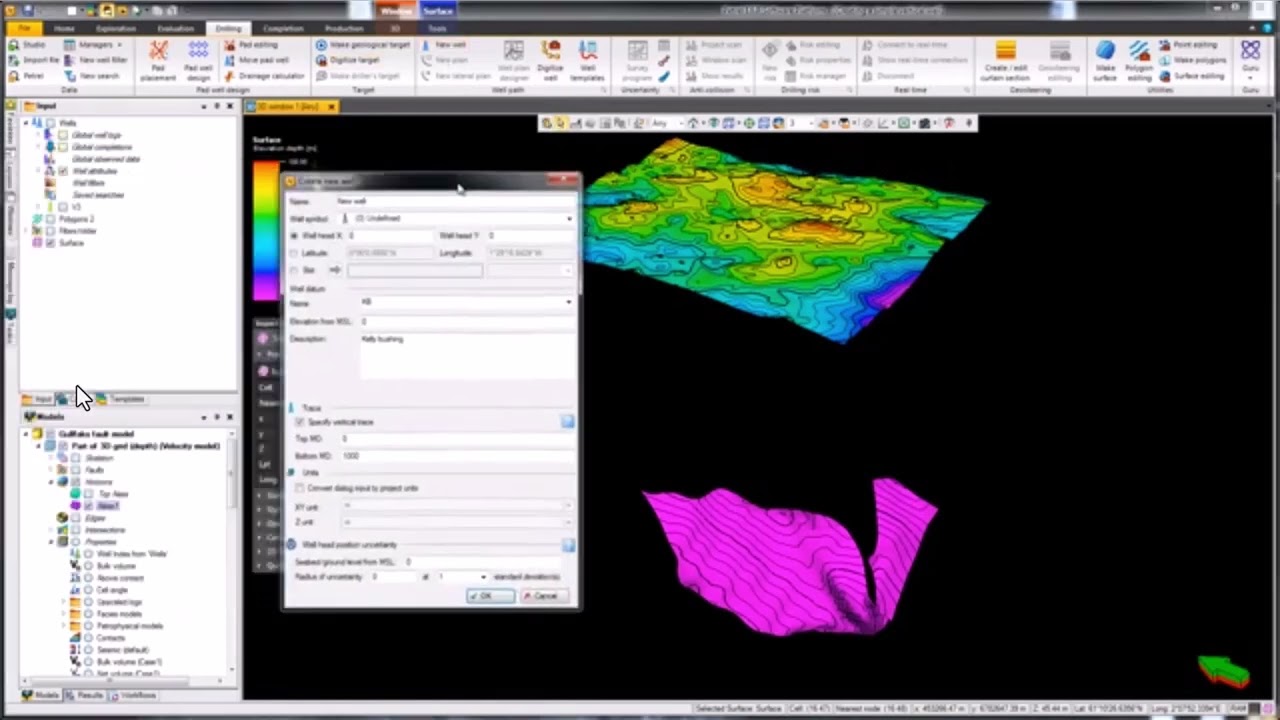Click the Elevation from MSL input field
The width and height of the screenshot is (1280, 720).
466,321
